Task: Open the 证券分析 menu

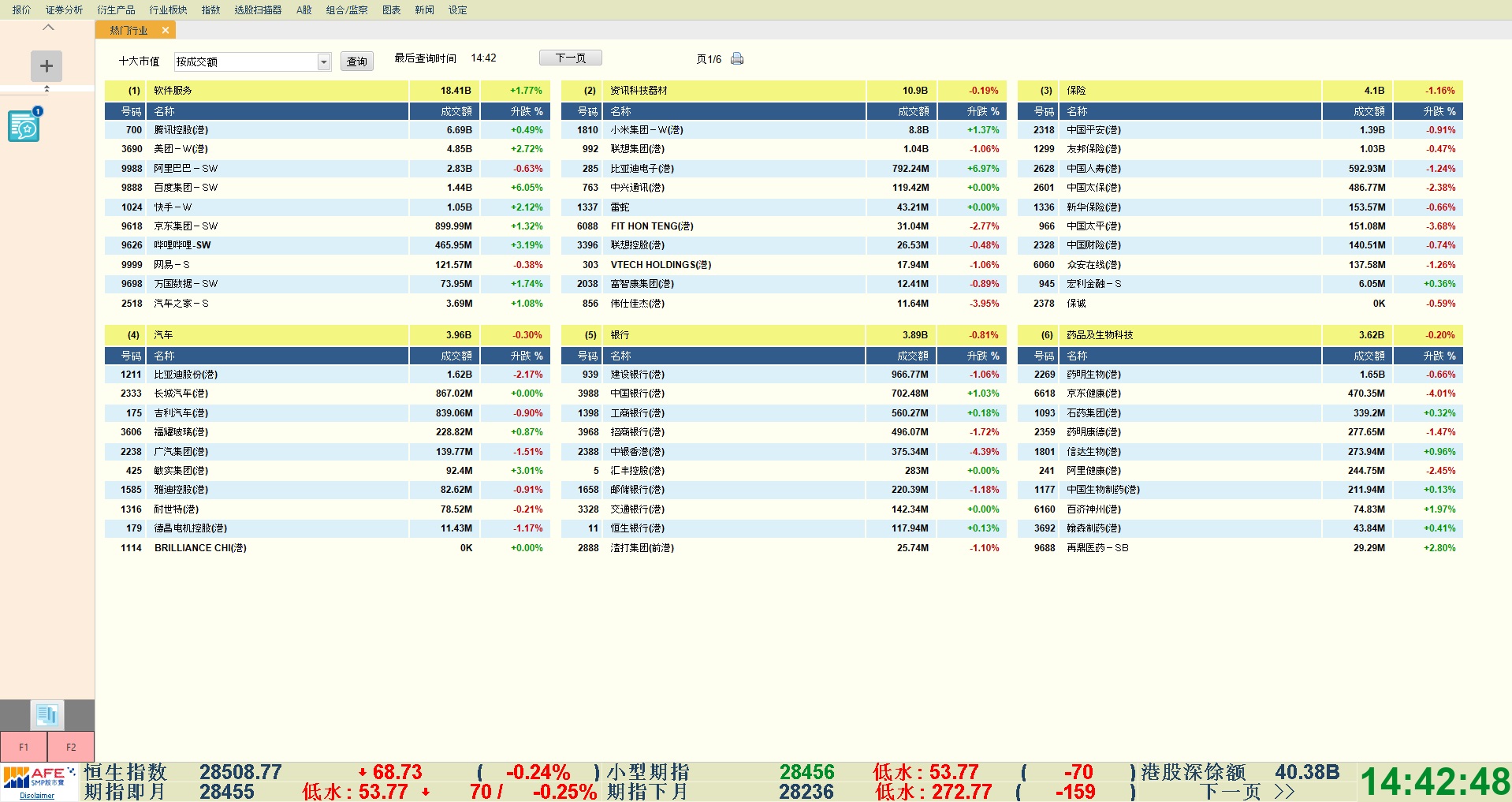Action: [64, 9]
